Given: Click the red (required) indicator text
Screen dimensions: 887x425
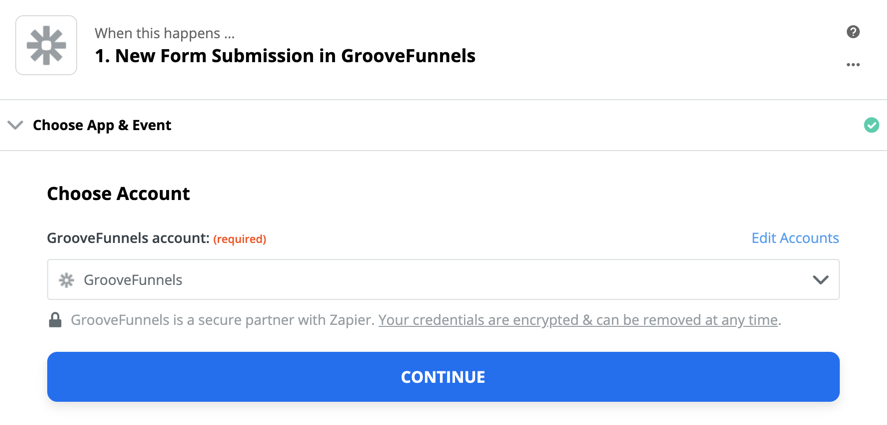Looking at the screenshot, I should pos(240,239).
